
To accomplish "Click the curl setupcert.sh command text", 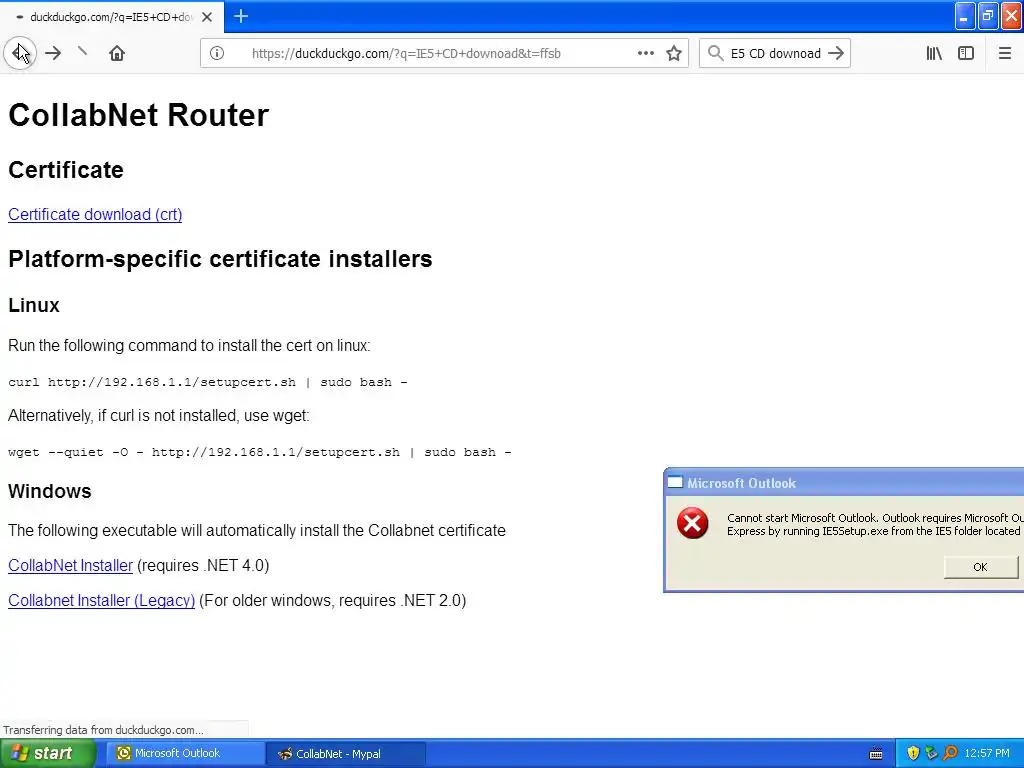I will click(208, 382).
